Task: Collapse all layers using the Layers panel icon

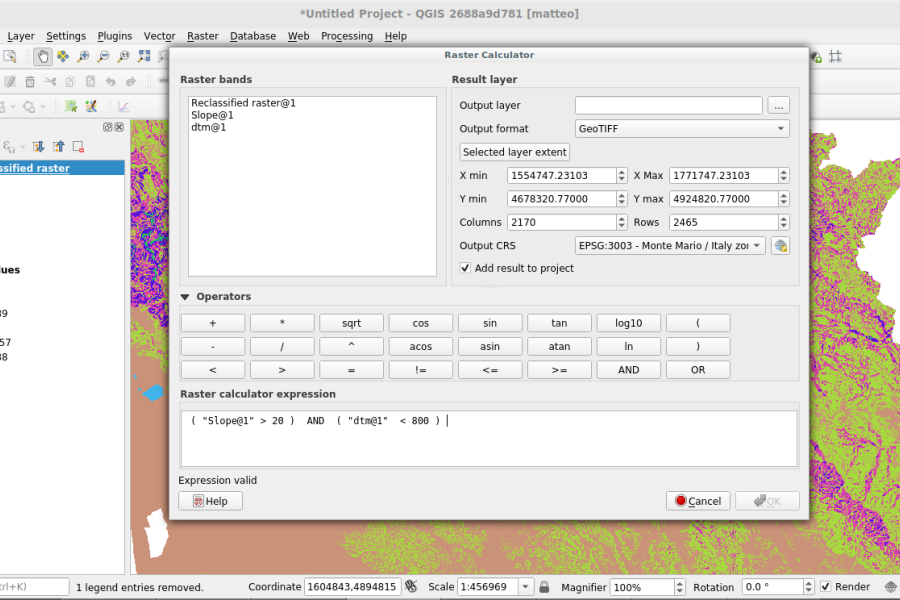Action: [59, 147]
